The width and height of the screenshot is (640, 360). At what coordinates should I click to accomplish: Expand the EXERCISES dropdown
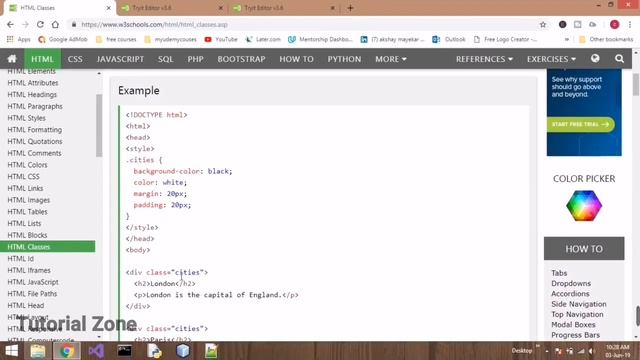pyautogui.click(x=551, y=59)
